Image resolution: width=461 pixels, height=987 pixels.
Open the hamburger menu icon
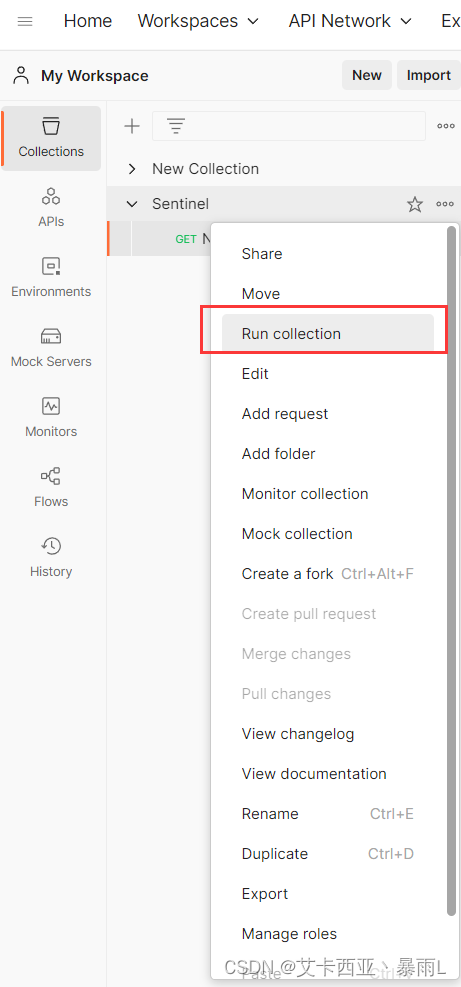25,21
